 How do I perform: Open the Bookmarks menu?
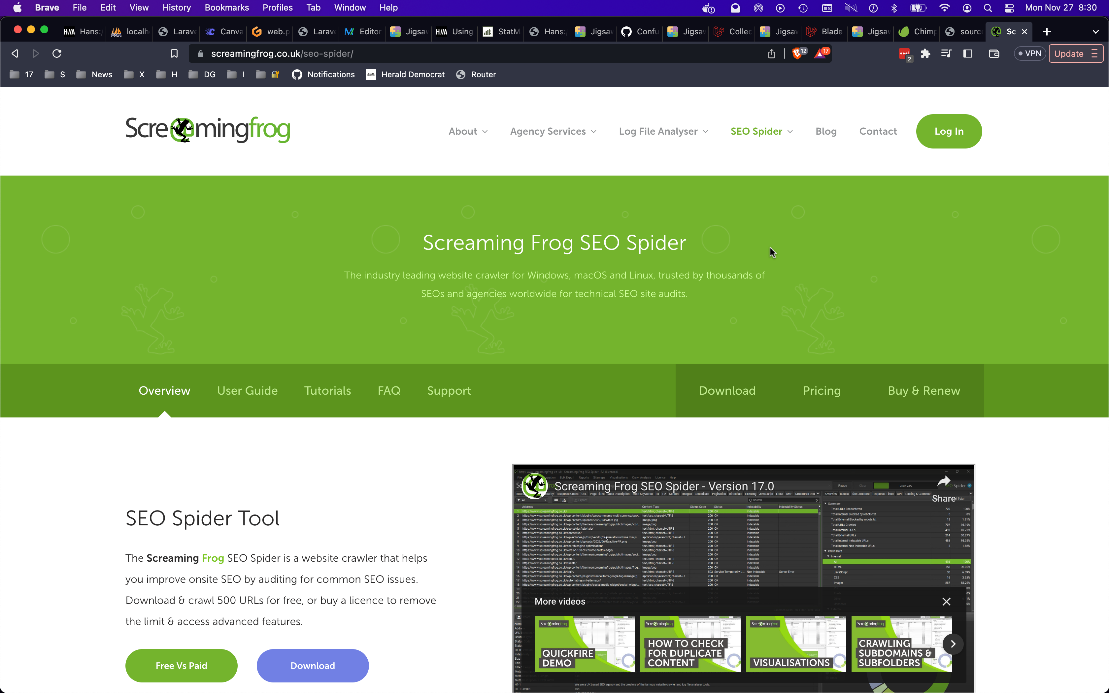tap(226, 7)
